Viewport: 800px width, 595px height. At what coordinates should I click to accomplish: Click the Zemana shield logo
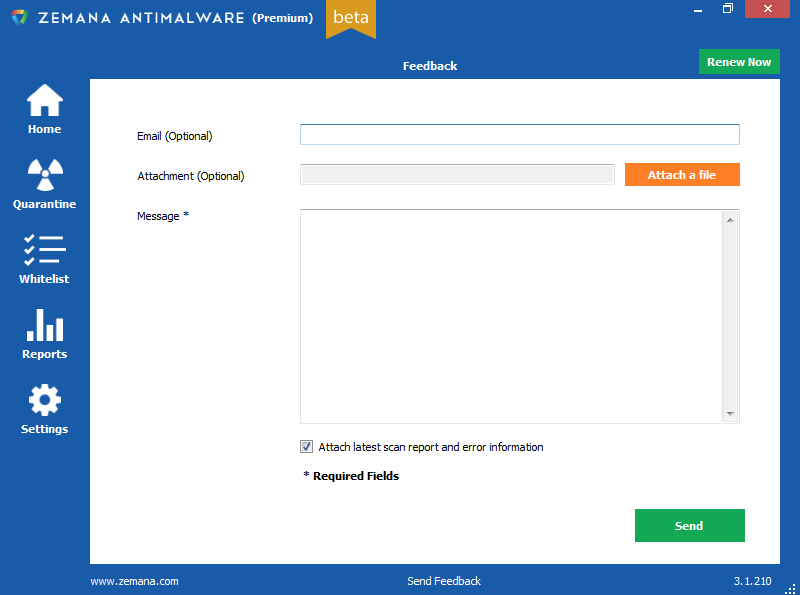19,18
